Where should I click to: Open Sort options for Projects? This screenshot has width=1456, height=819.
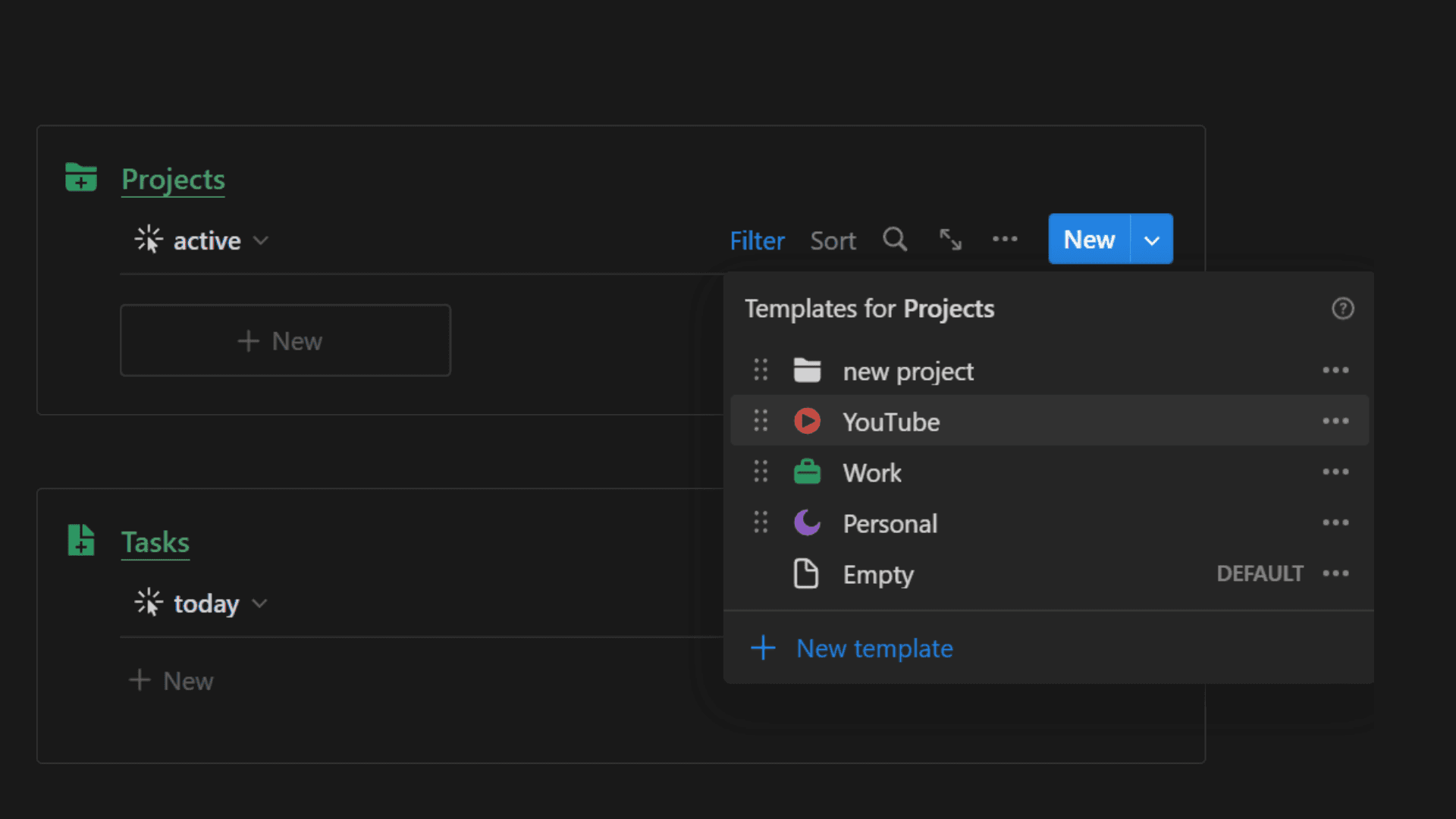pyautogui.click(x=833, y=240)
